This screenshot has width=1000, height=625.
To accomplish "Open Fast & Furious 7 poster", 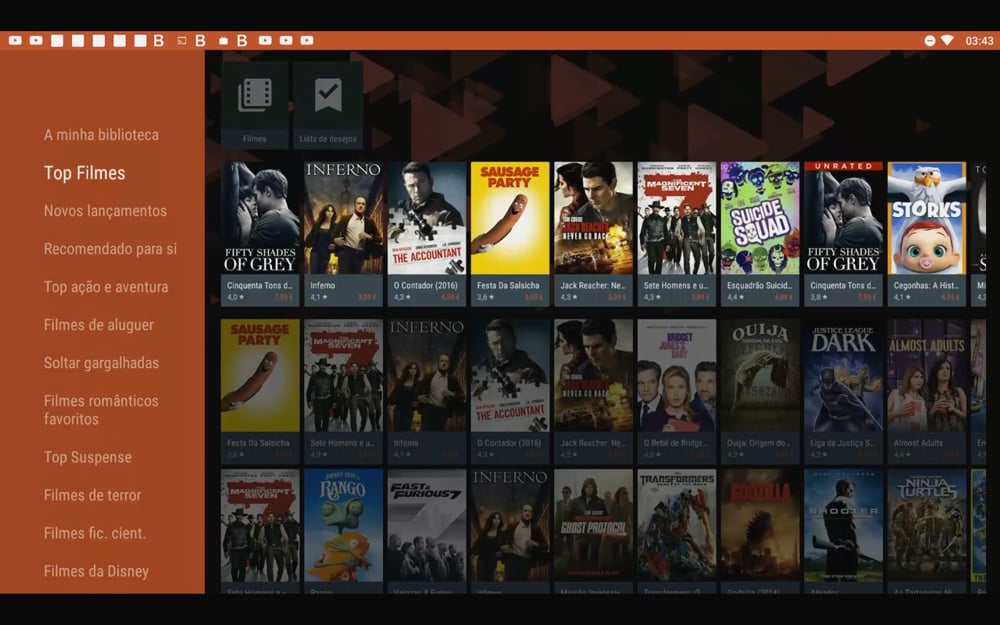I will 427,526.
